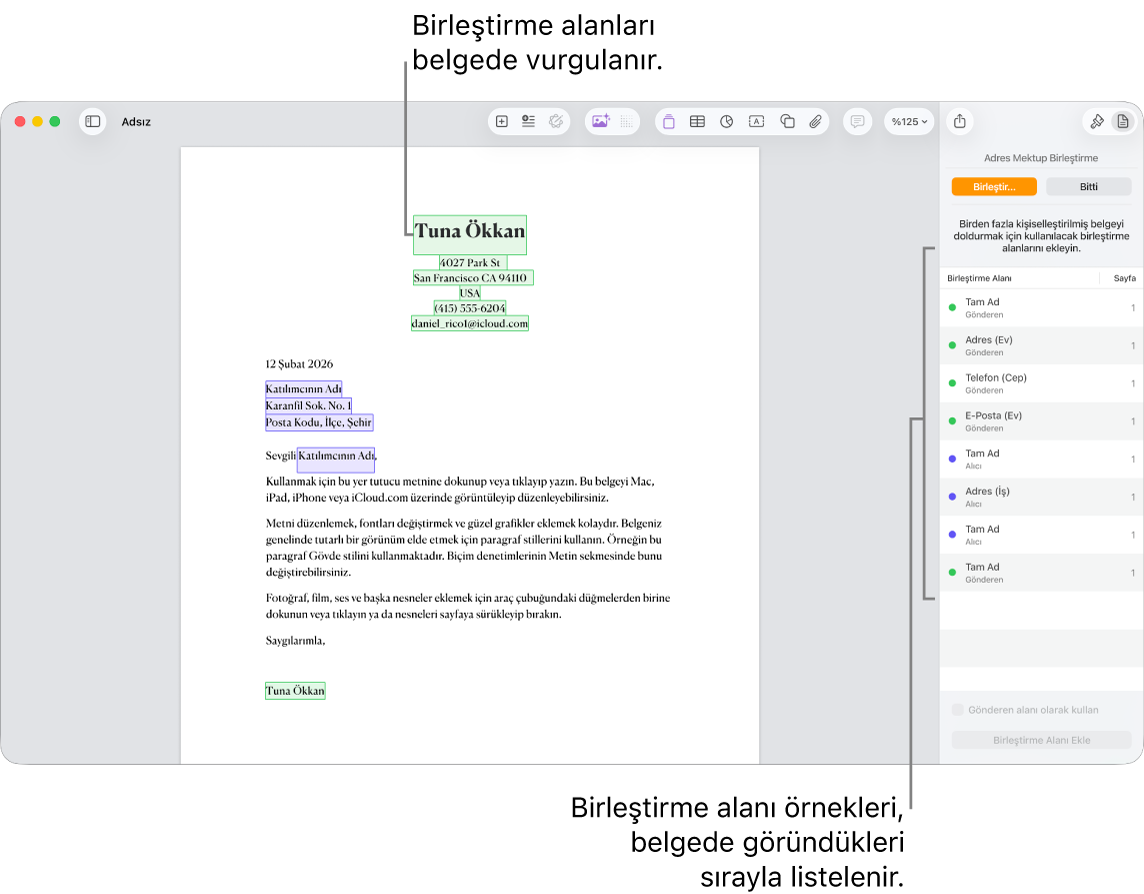Open the Format paintbrush inspector
Image resolution: width=1144 pixels, height=894 pixels.
(1097, 121)
